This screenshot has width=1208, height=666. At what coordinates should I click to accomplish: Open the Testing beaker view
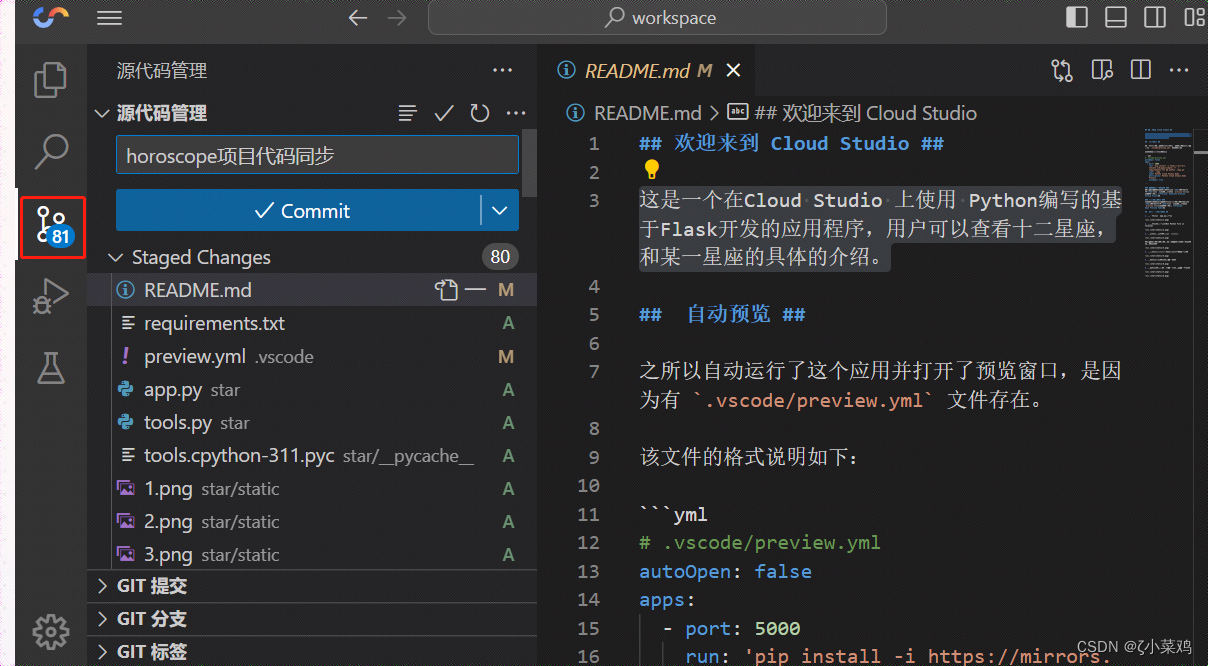click(50, 368)
